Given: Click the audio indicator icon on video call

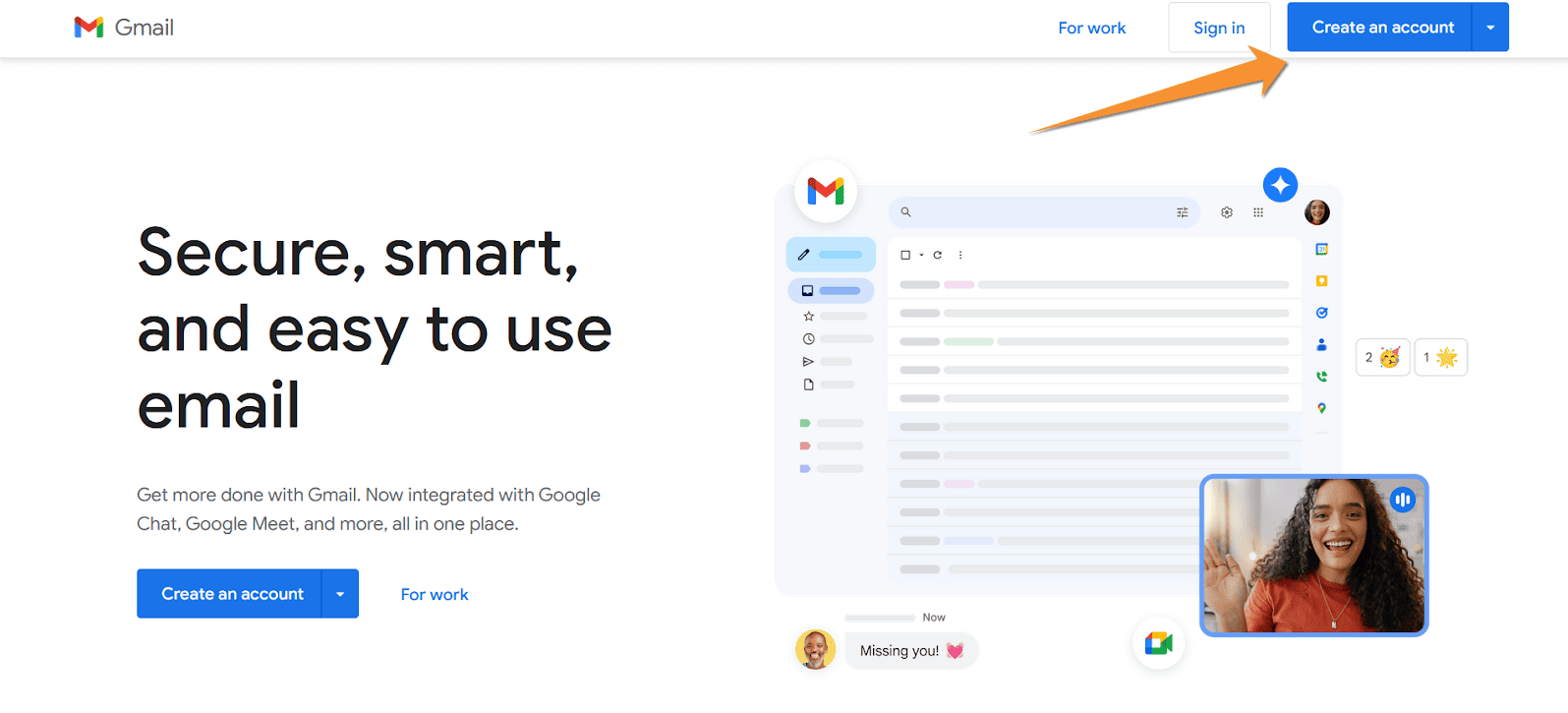Looking at the screenshot, I should point(1402,500).
